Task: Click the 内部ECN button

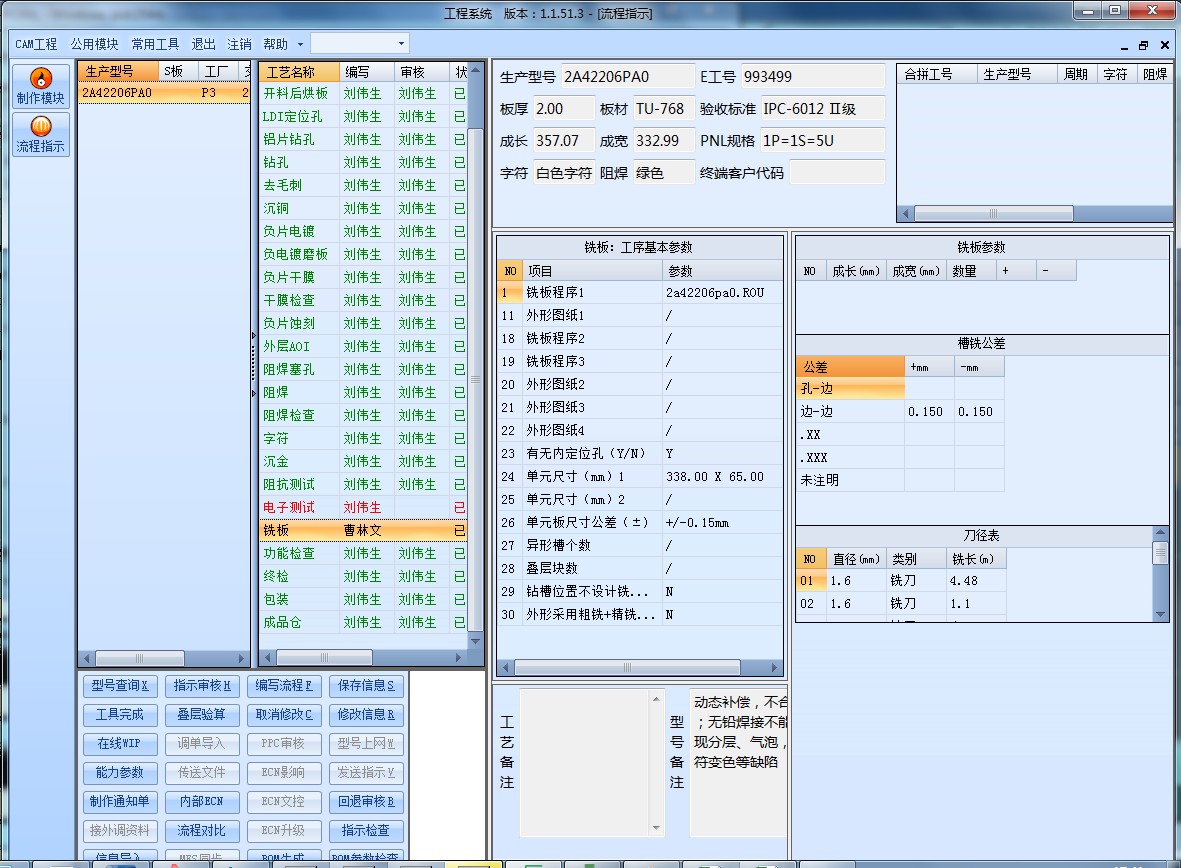Action: 202,802
